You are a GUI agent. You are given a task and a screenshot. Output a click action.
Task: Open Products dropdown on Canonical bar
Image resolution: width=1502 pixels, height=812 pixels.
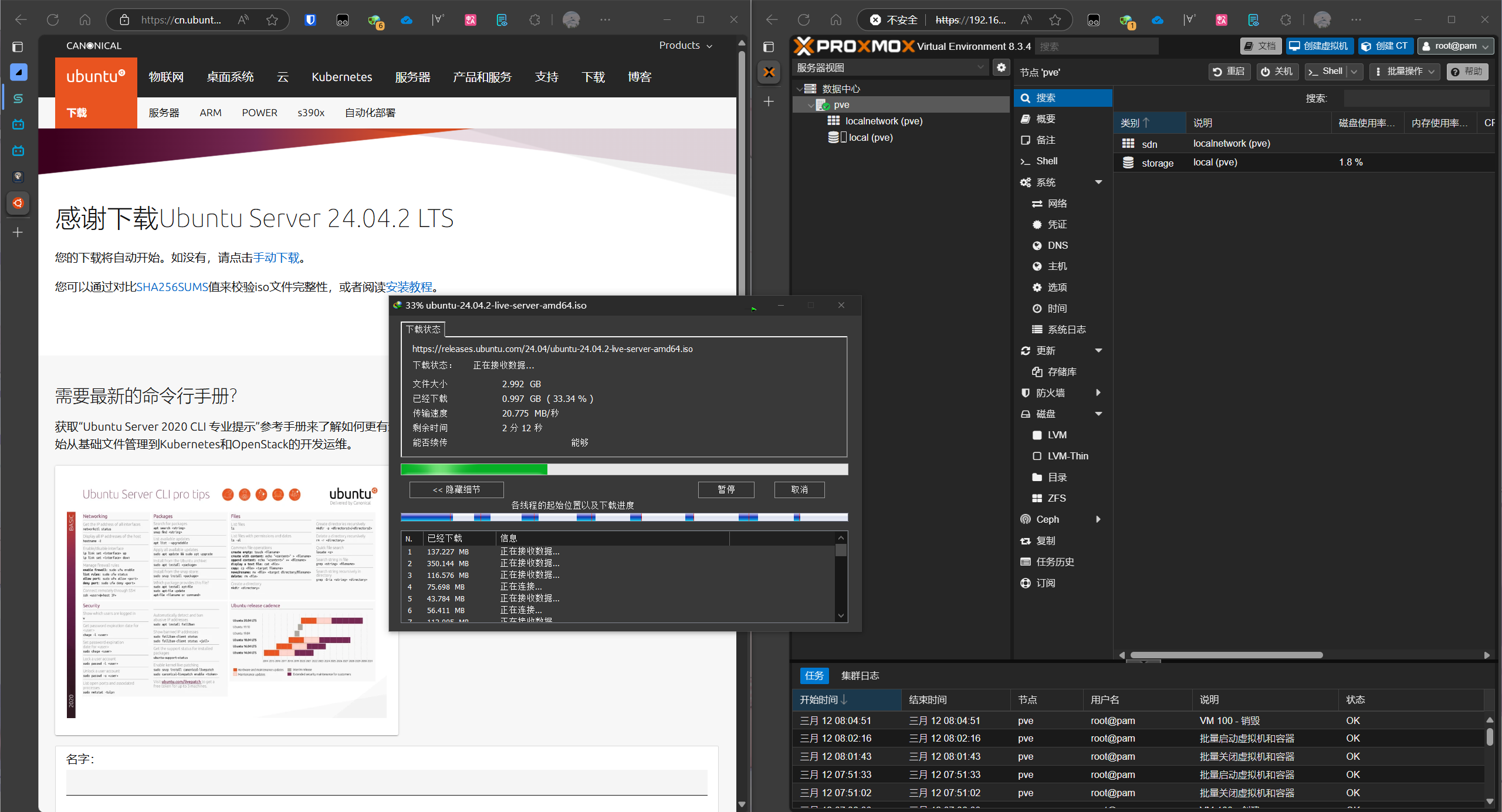686,46
